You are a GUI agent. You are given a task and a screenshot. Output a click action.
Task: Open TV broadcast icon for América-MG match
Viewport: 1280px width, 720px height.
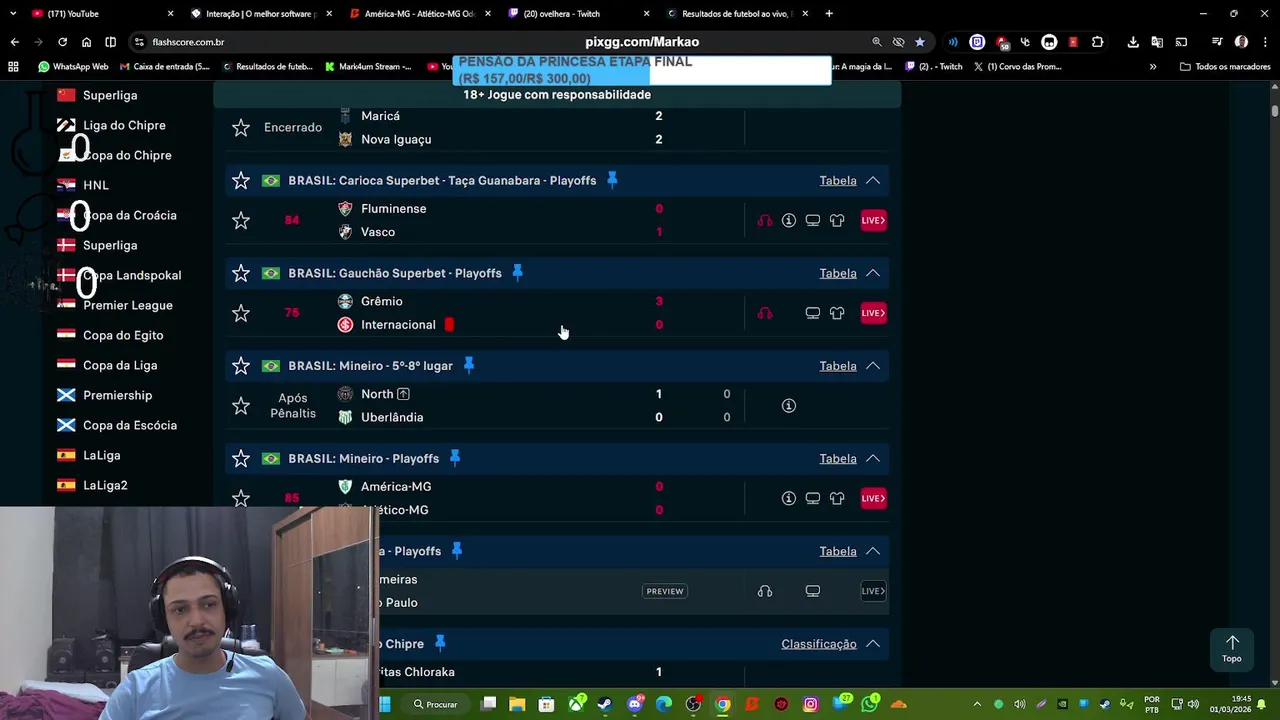tap(813, 498)
